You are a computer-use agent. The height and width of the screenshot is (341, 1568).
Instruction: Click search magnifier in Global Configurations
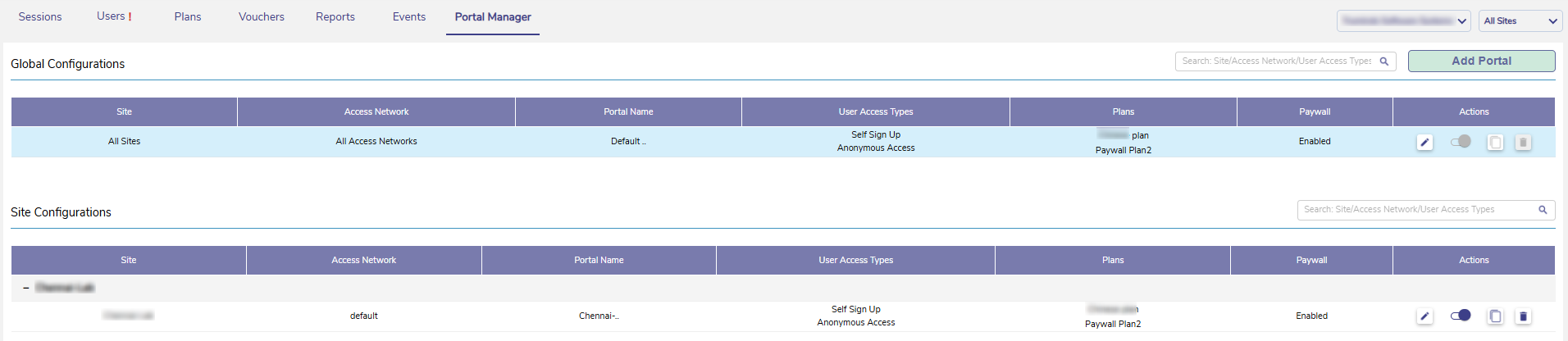coord(1384,61)
